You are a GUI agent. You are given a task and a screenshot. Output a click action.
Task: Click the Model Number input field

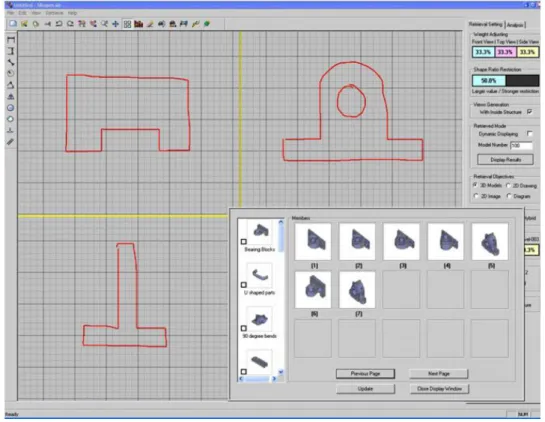click(x=521, y=145)
